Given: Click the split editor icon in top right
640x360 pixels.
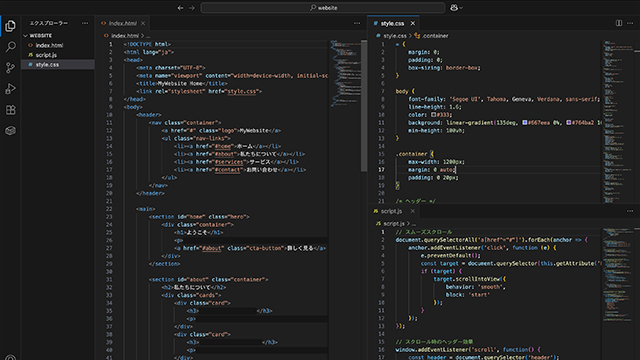Looking at the screenshot, I should (x=619, y=23).
